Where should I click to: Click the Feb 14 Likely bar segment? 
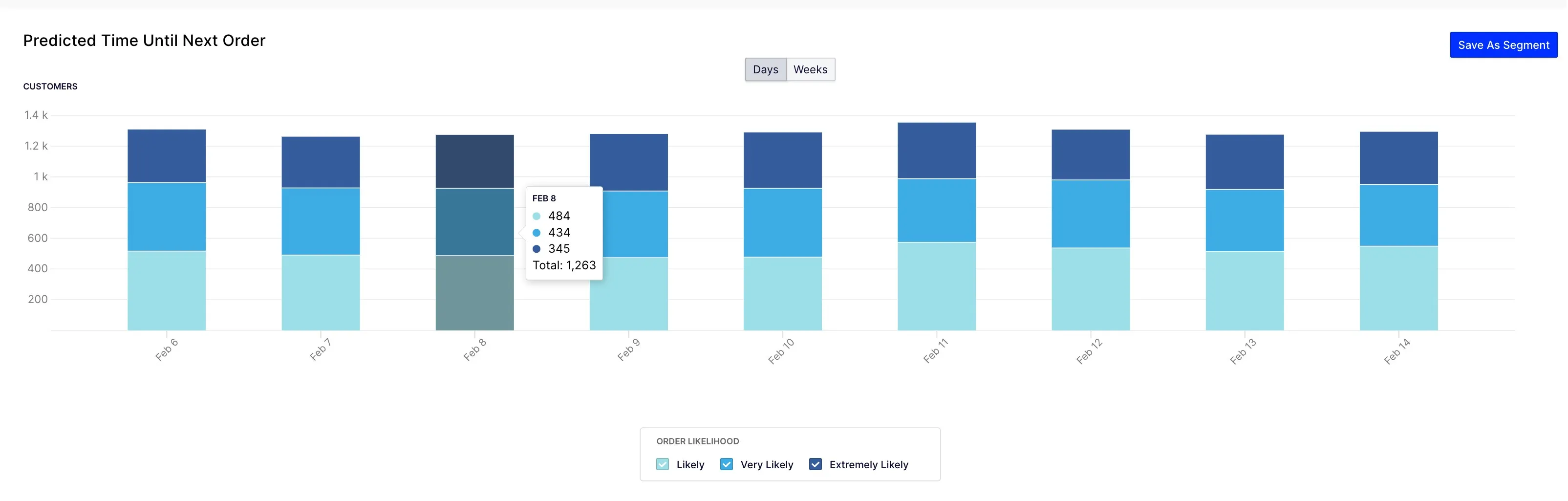click(1399, 288)
